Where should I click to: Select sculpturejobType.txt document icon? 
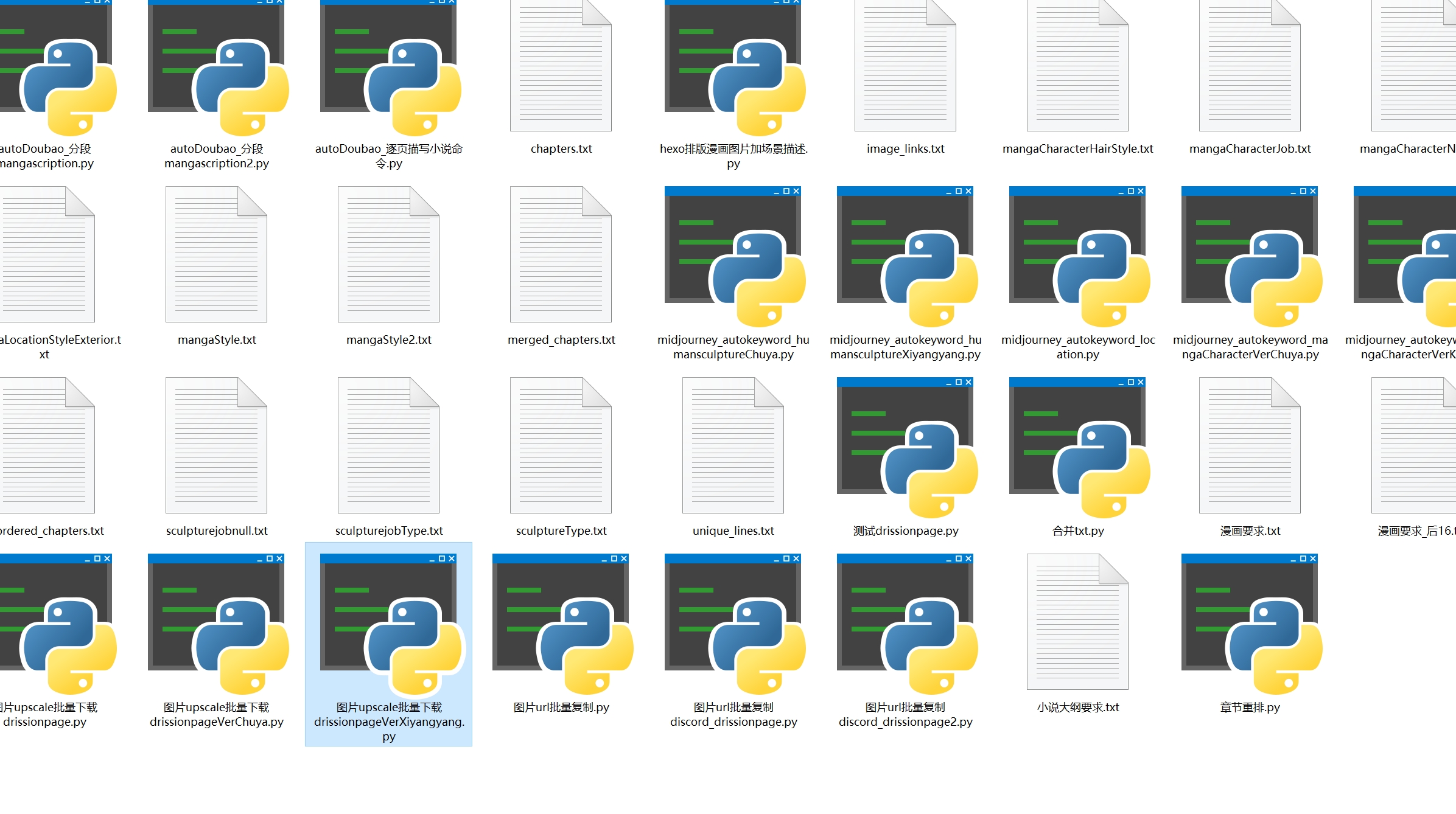pos(388,445)
